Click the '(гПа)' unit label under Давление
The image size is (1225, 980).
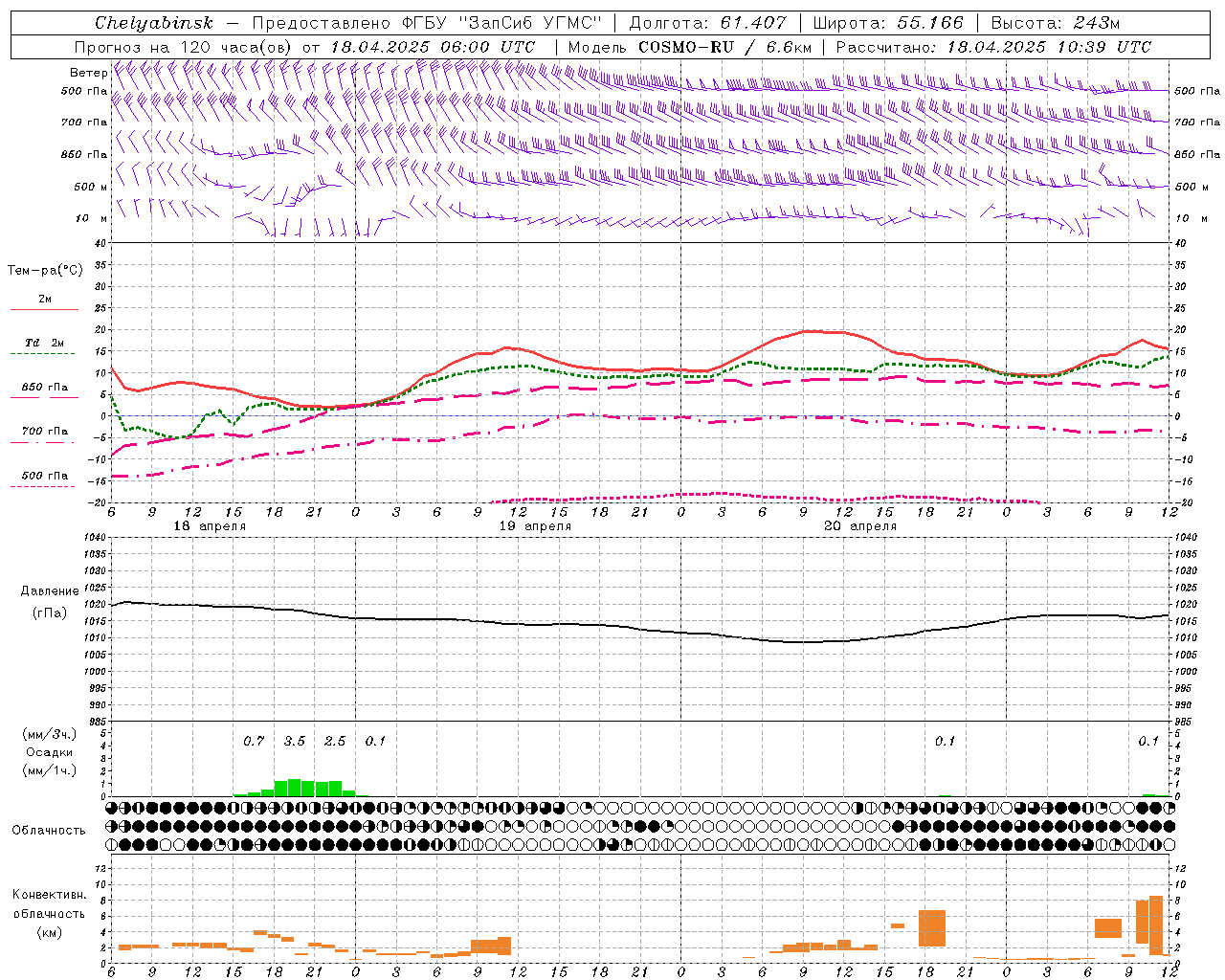pos(50,612)
